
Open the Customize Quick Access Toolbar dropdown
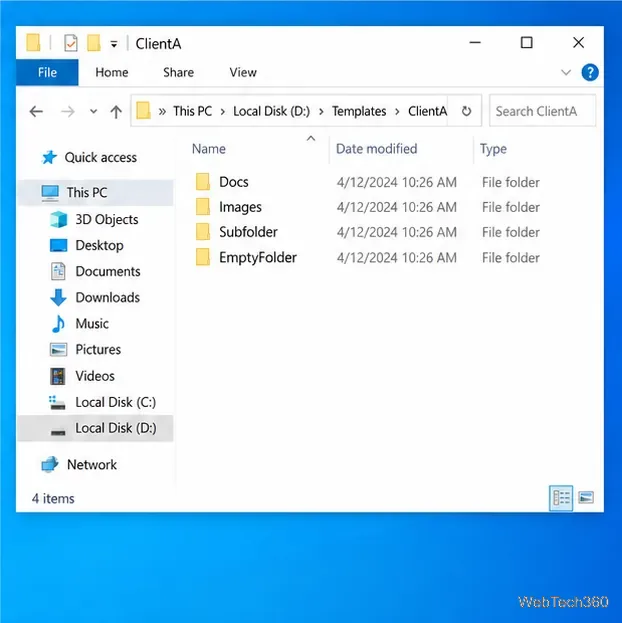[x=114, y=44]
